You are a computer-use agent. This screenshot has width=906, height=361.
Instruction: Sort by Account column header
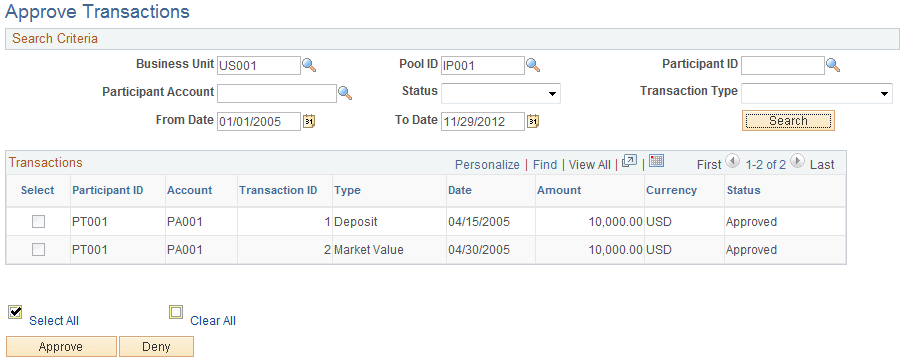point(190,190)
